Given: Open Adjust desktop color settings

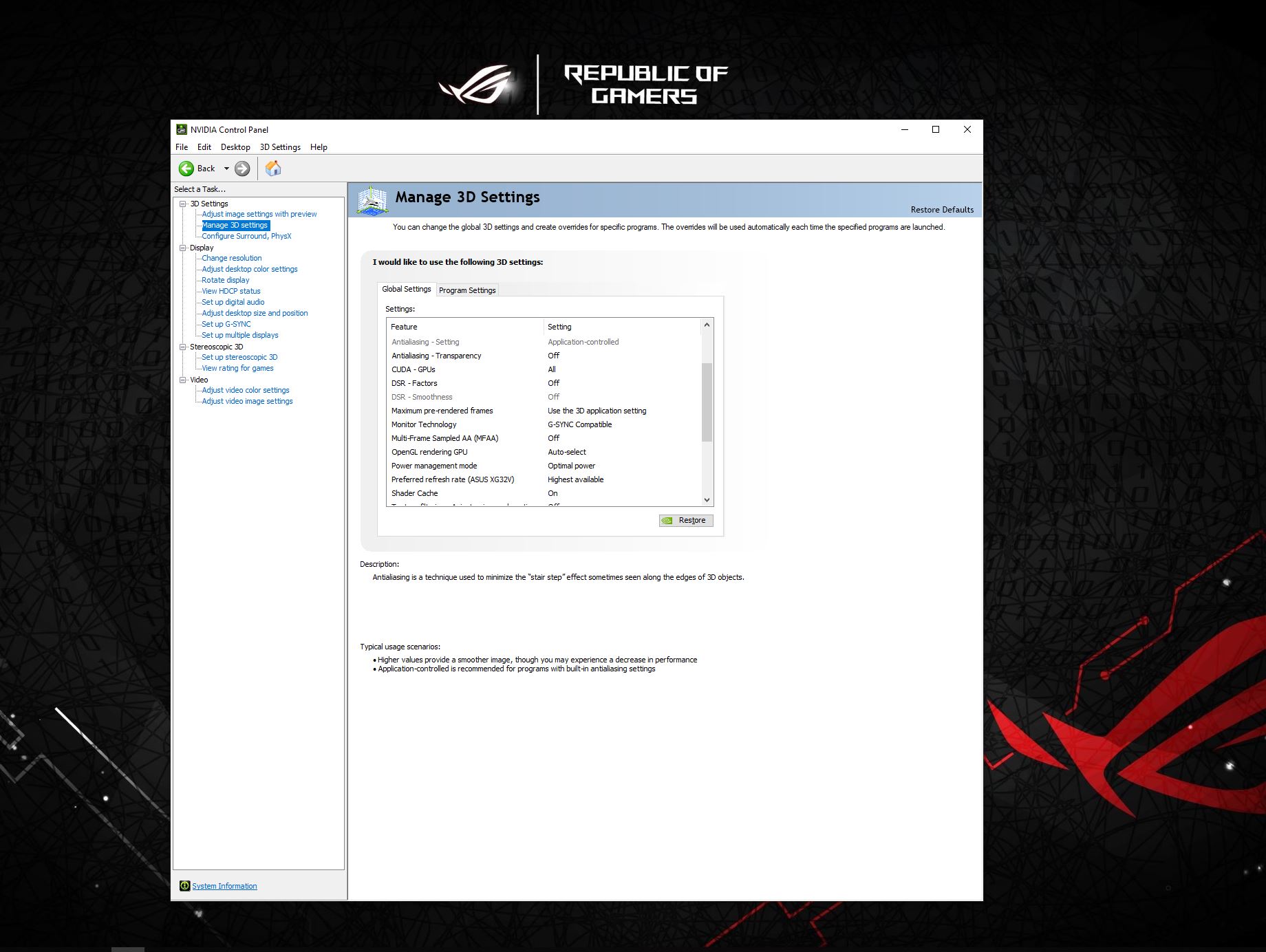Looking at the screenshot, I should click(250, 269).
